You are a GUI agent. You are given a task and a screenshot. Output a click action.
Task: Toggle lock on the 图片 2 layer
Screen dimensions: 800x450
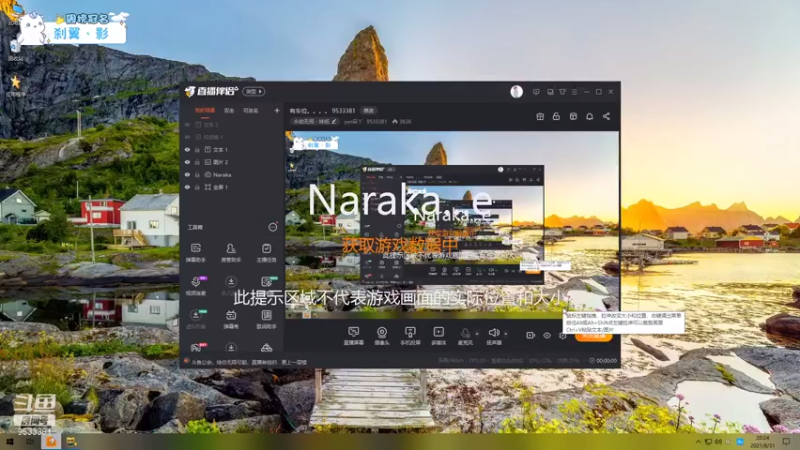197,162
